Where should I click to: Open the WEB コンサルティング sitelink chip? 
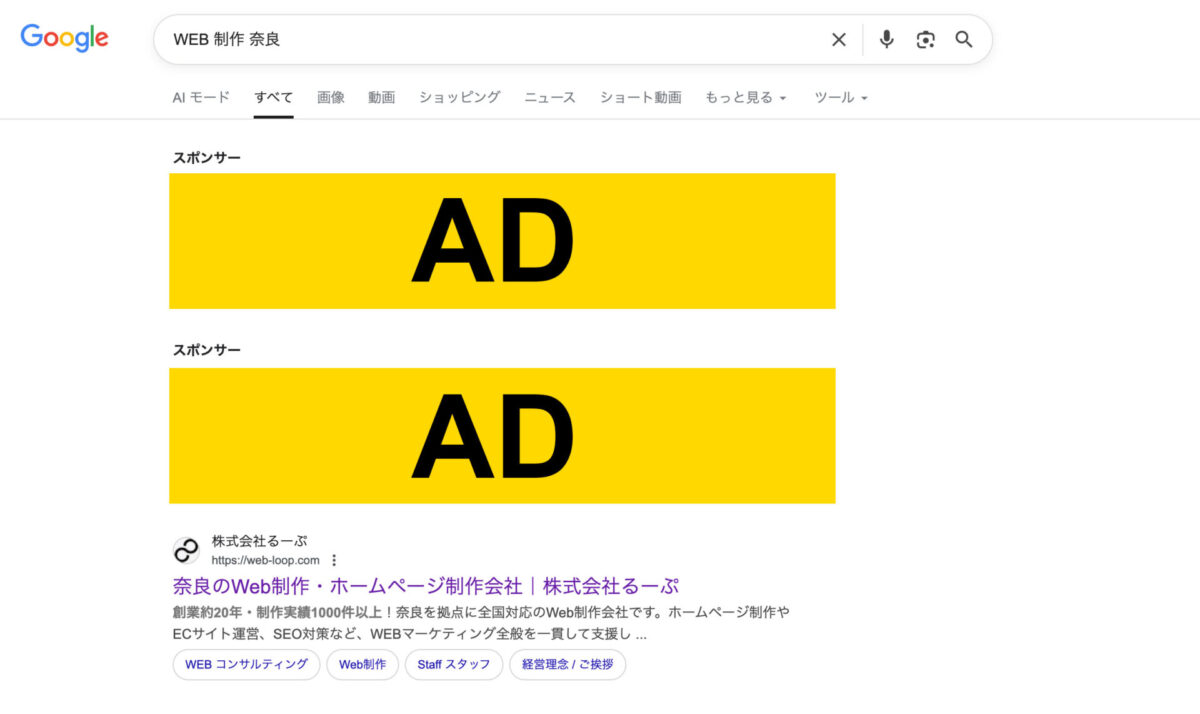pos(246,664)
